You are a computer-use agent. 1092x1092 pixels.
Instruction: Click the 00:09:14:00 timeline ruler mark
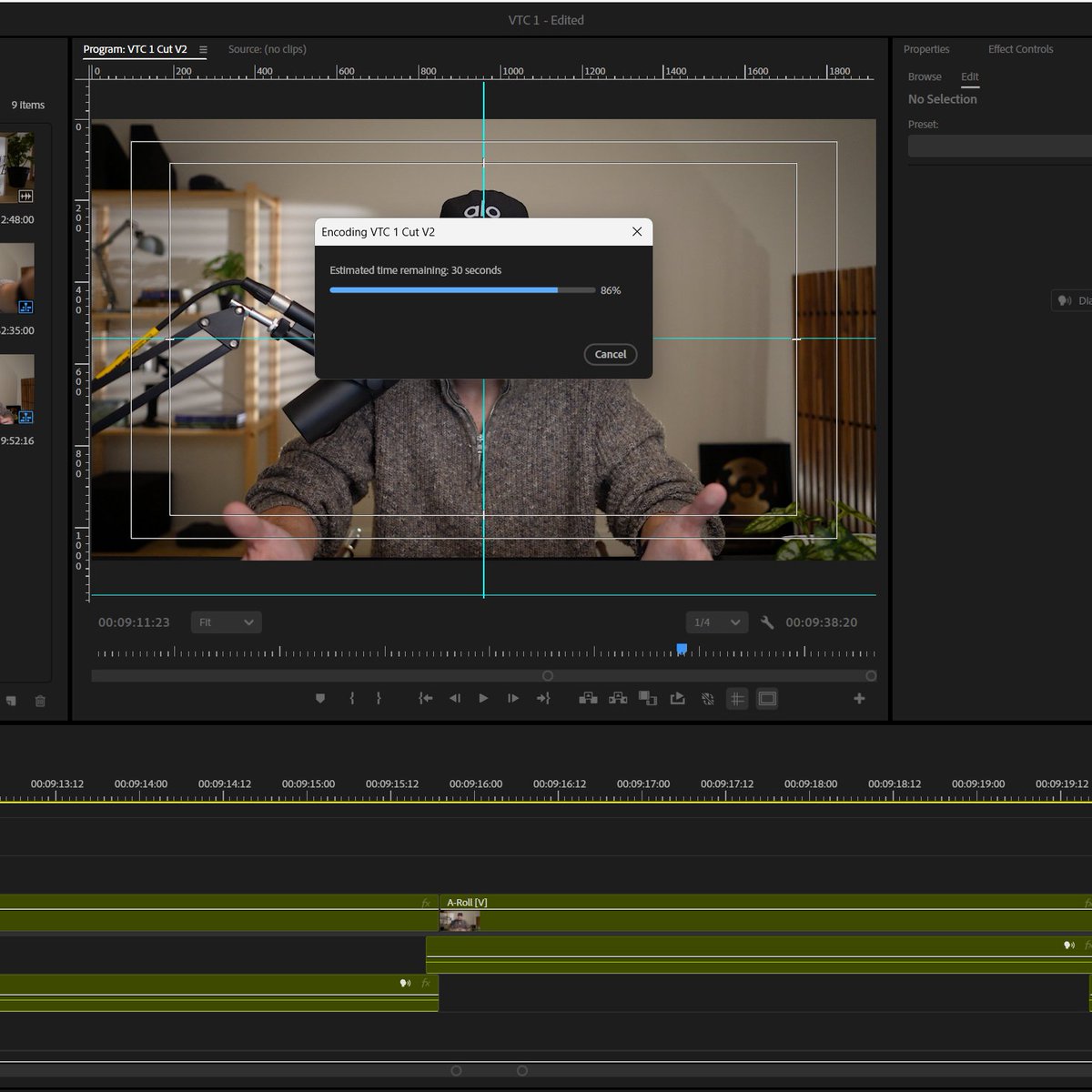click(141, 784)
